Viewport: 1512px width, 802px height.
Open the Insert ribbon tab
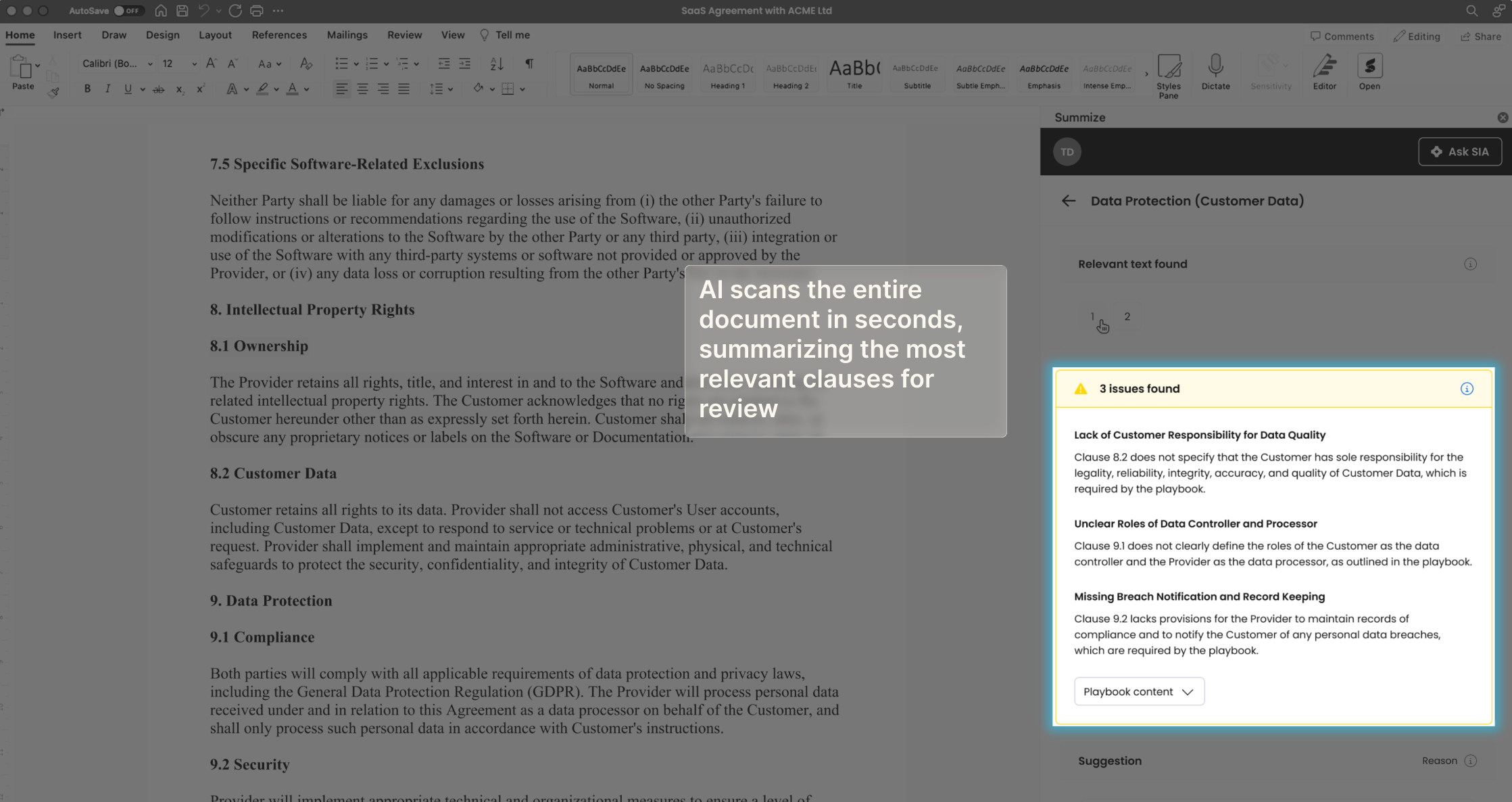click(67, 35)
